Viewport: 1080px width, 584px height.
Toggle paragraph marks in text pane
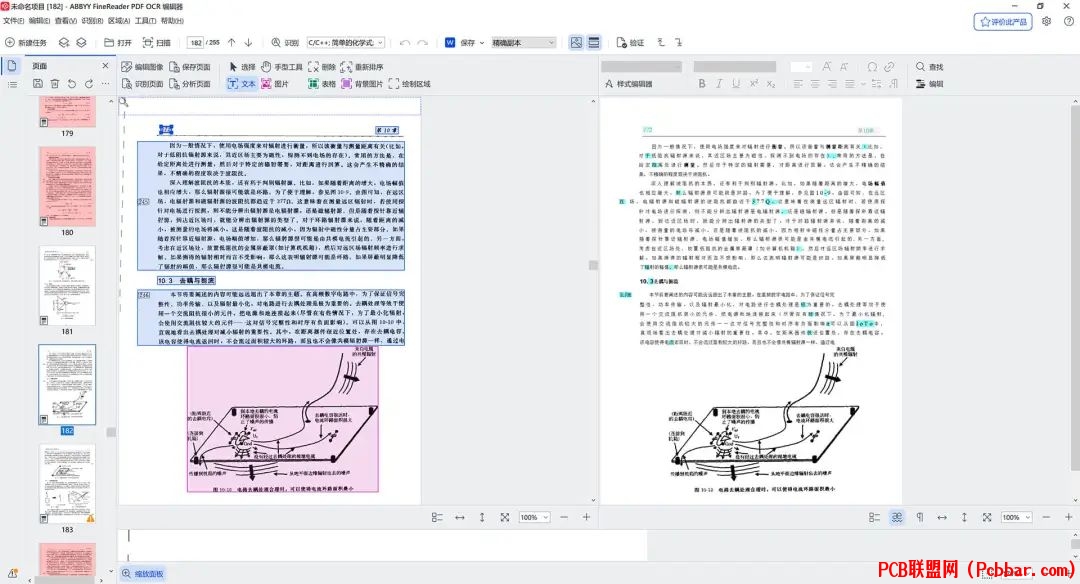920,517
